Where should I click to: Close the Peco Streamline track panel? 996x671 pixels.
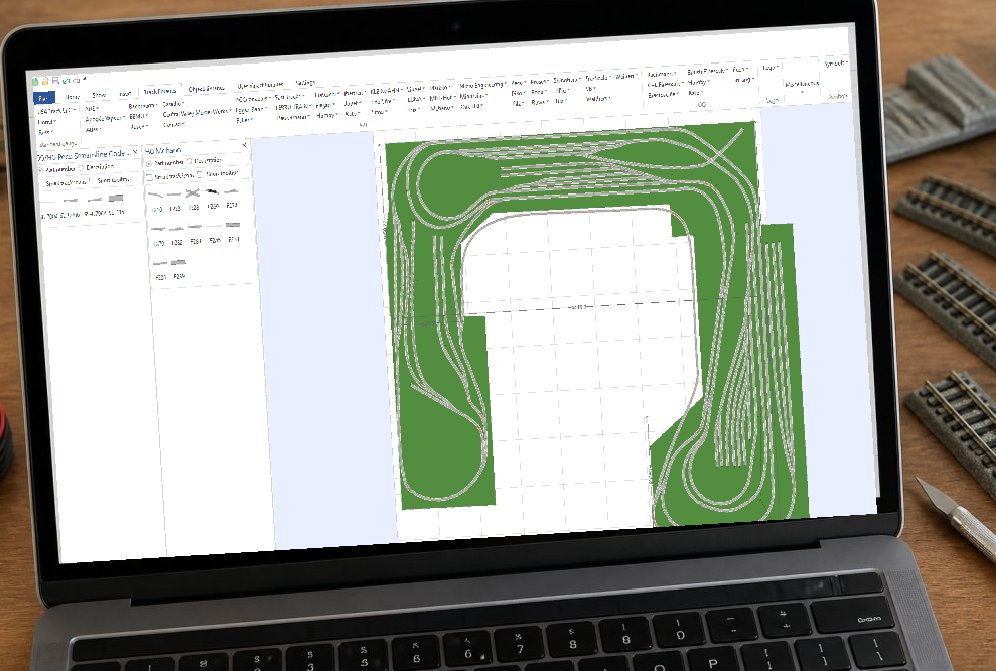point(135,152)
